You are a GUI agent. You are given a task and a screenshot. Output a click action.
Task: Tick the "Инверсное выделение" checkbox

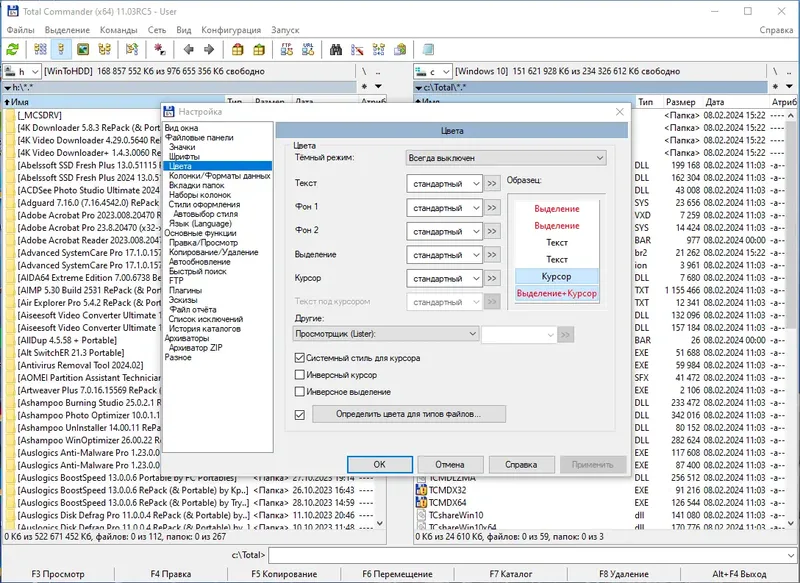(x=300, y=392)
